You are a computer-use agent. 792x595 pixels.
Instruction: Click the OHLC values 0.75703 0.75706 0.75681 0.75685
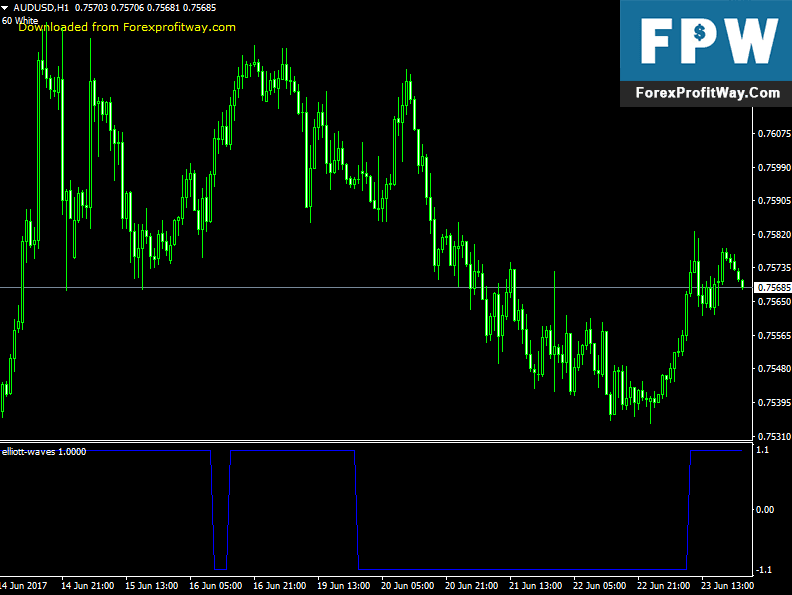point(145,8)
